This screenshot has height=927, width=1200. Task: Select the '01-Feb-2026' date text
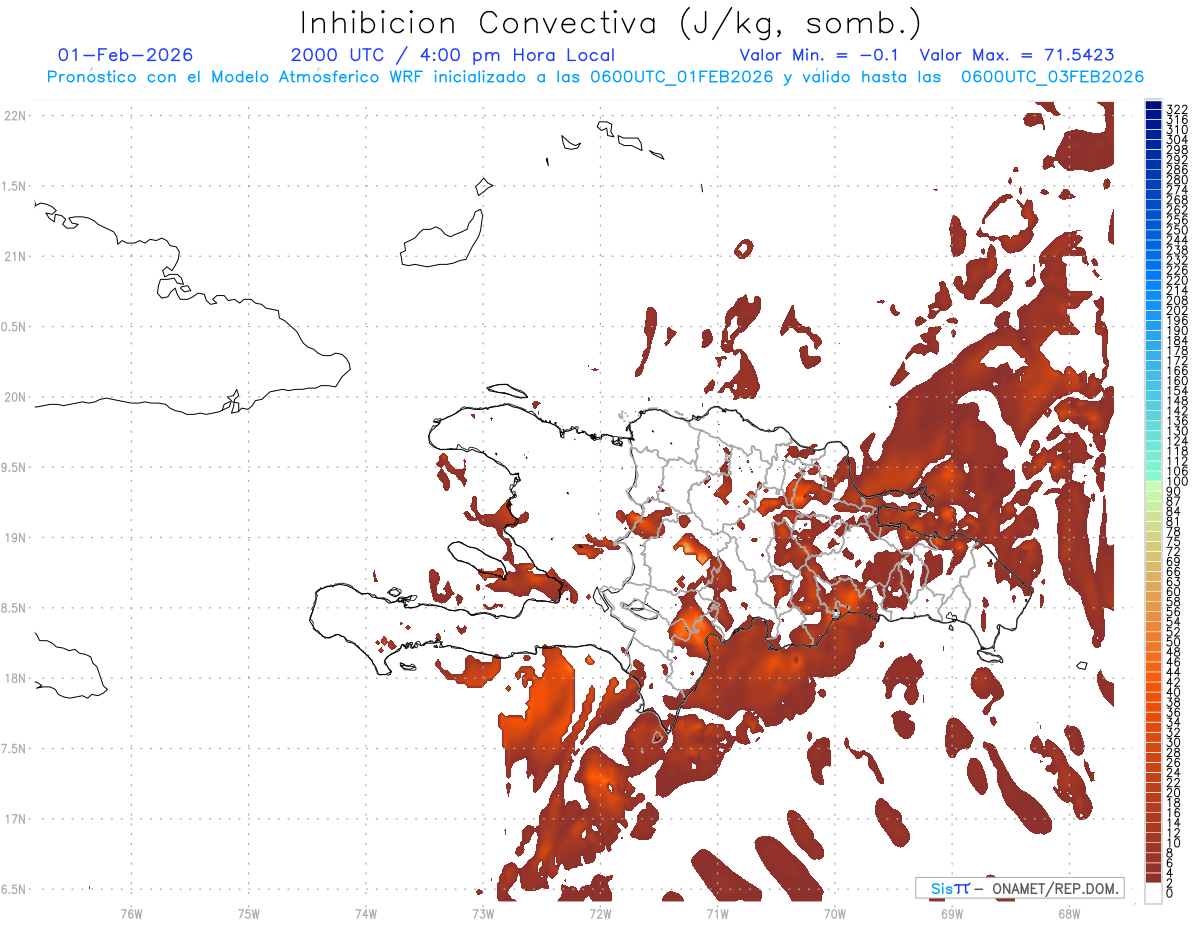coord(126,55)
